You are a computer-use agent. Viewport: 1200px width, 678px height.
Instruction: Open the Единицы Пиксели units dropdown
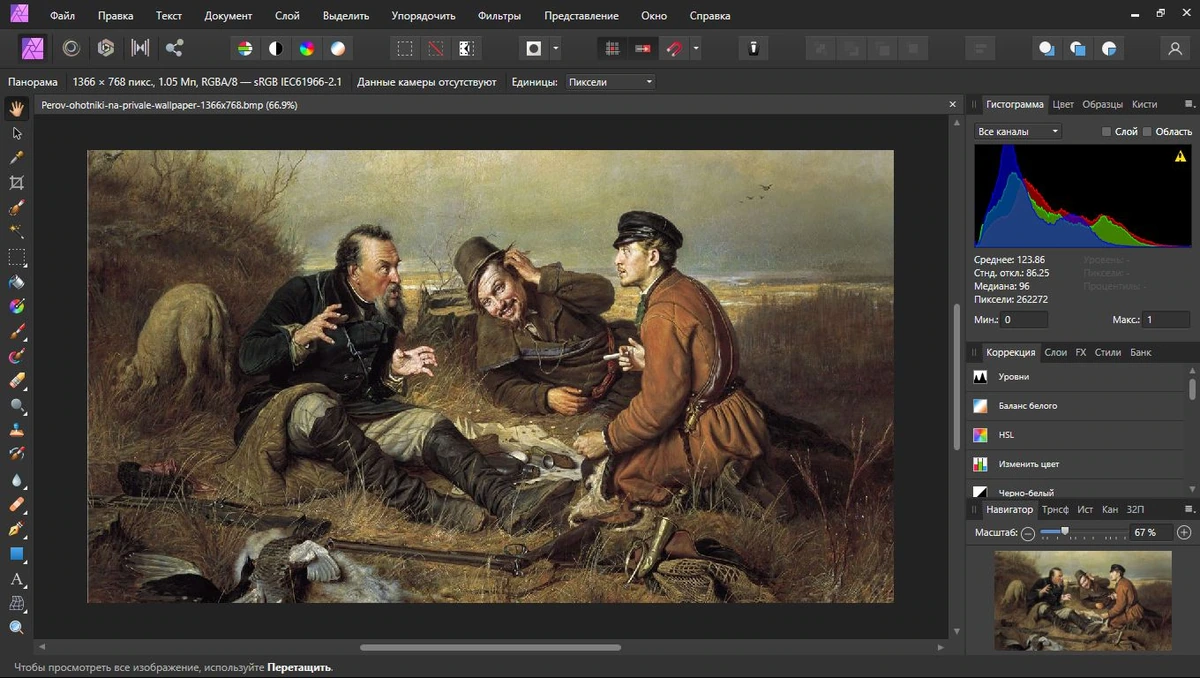[x=610, y=82]
